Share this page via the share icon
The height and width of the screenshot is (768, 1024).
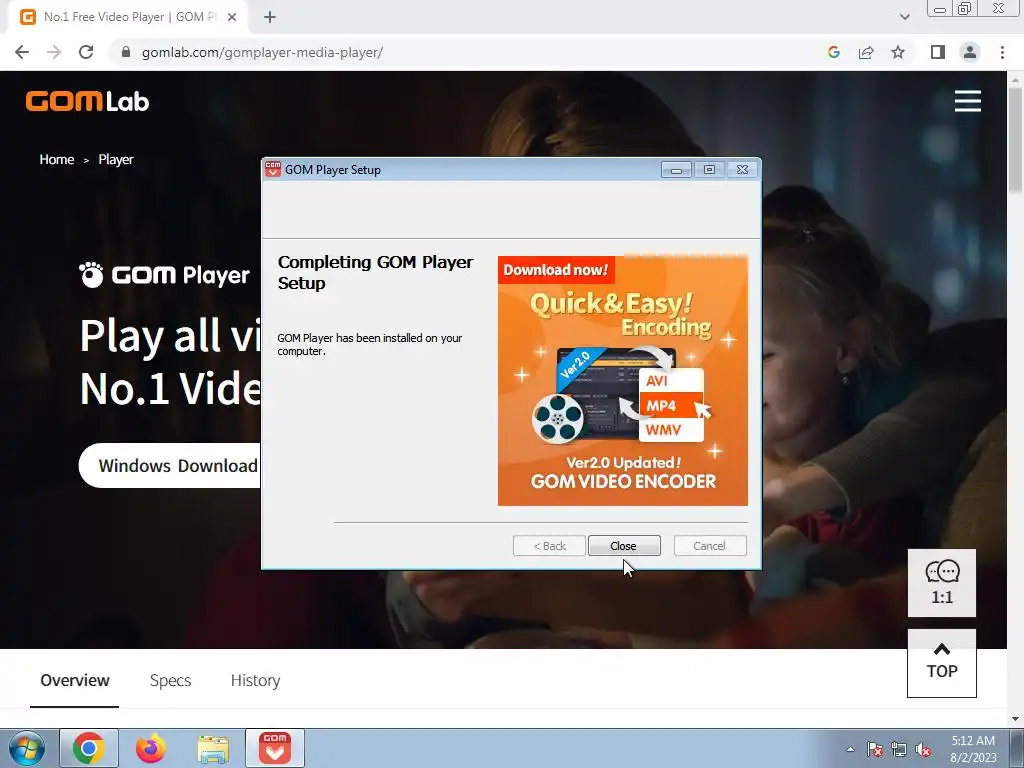click(x=866, y=52)
